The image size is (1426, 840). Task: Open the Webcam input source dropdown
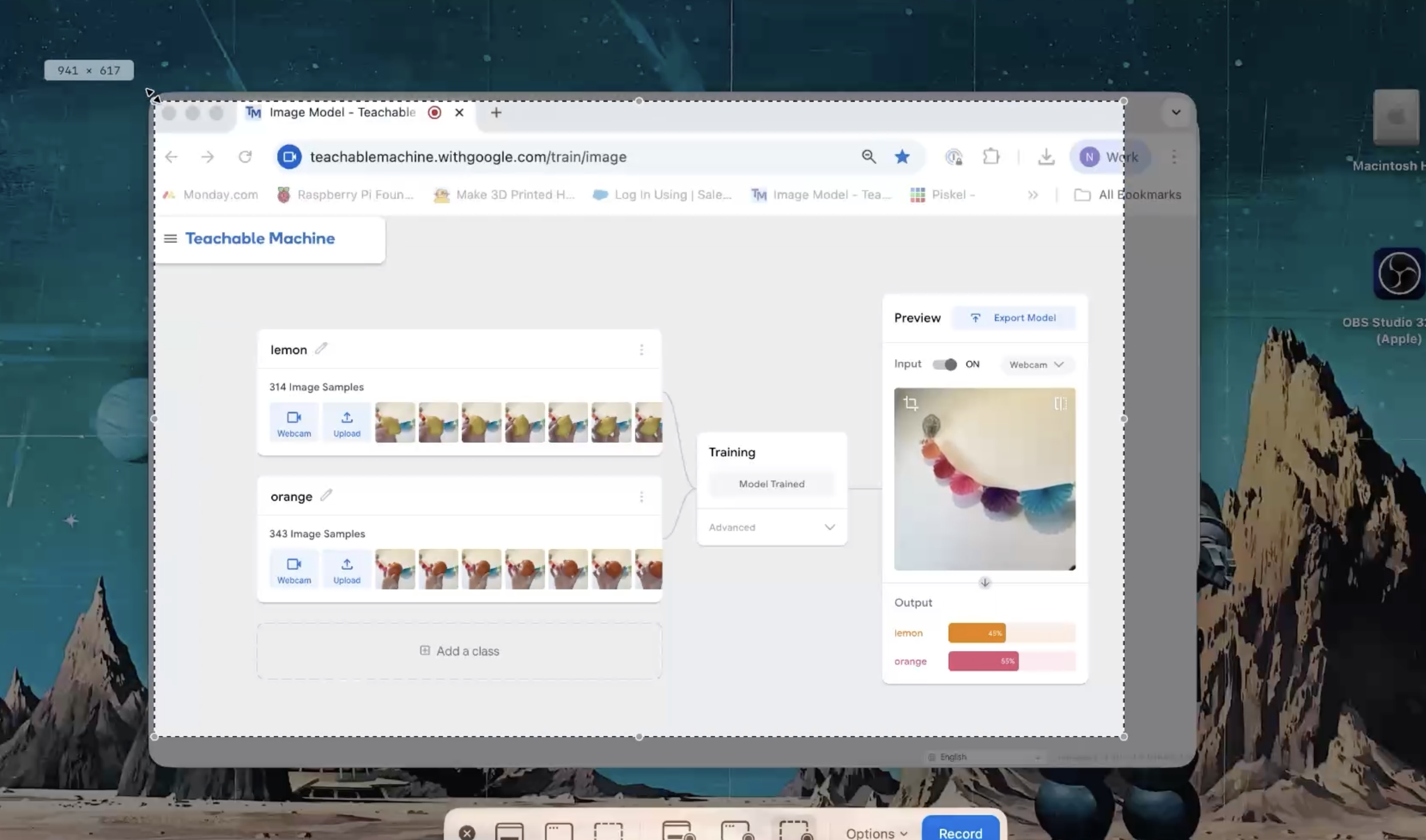(1037, 364)
